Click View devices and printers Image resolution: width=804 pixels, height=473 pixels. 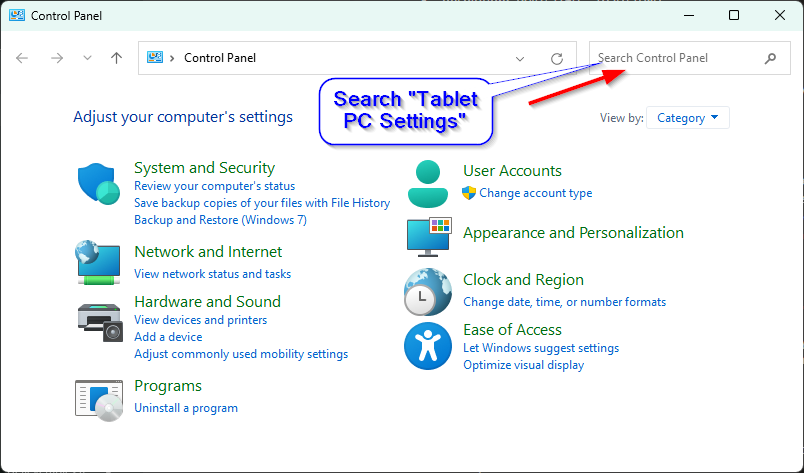[x=200, y=320]
